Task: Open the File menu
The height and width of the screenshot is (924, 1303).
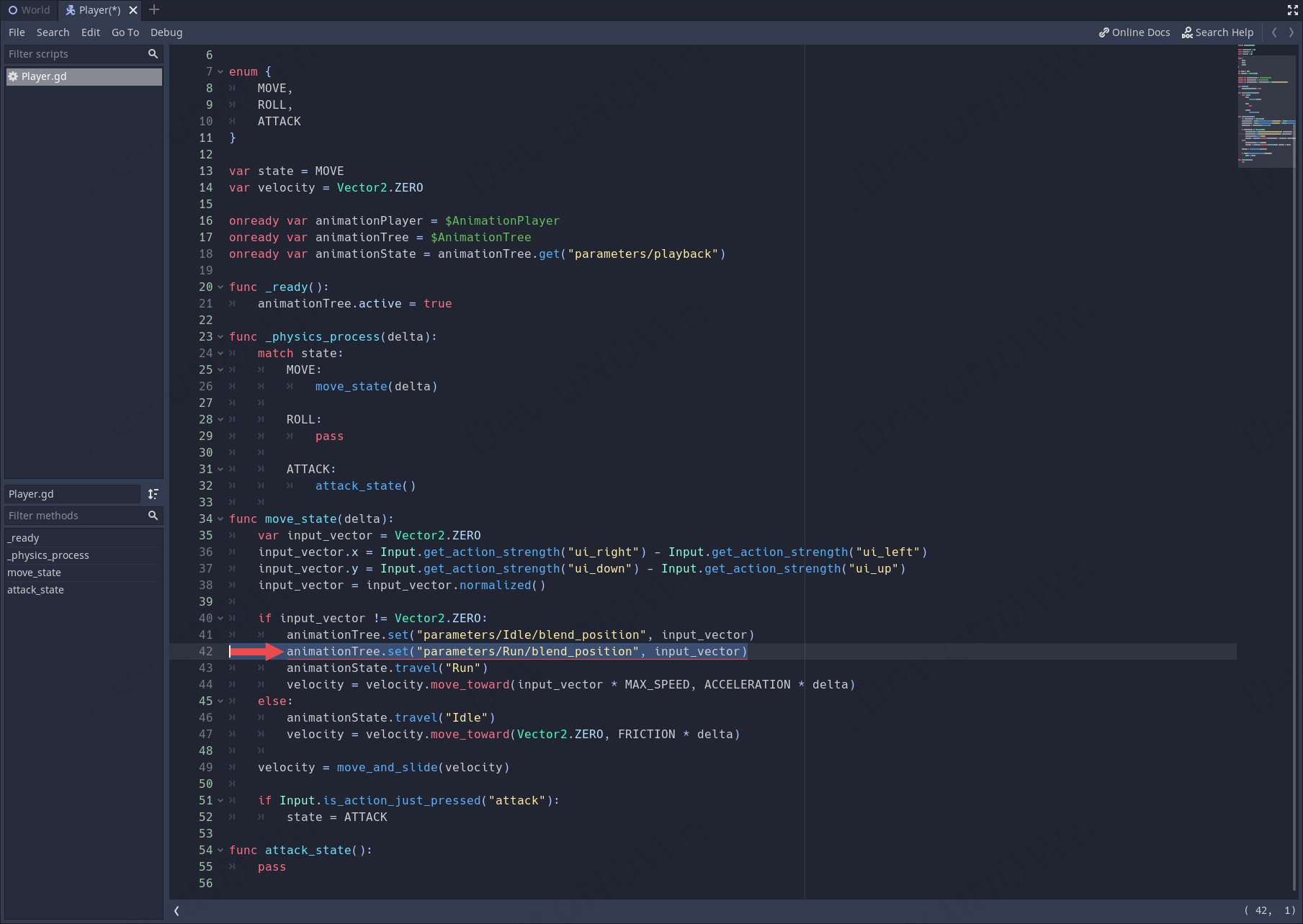Action: point(17,32)
